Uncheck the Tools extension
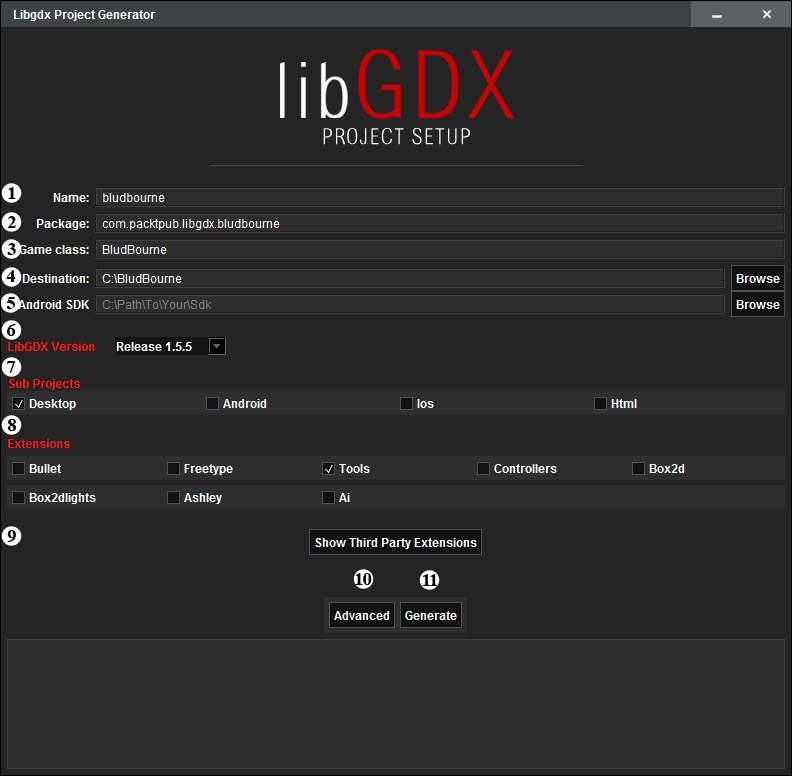This screenshot has width=792, height=776. coord(328,468)
